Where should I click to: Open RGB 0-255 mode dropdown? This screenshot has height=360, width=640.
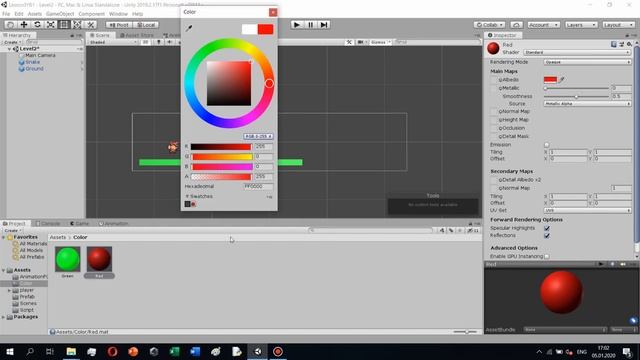click(258, 136)
